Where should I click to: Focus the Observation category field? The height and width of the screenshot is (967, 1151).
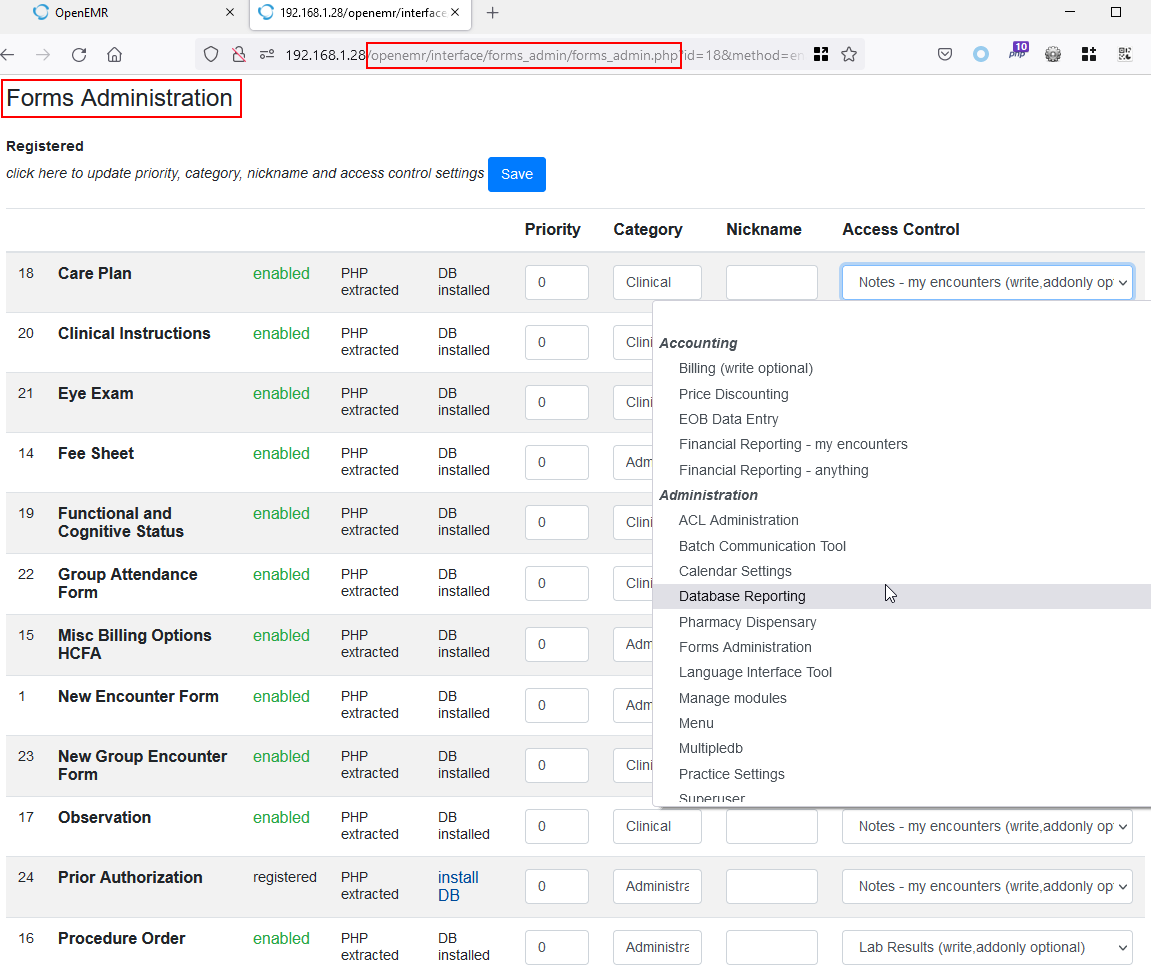tap(657, 826)
